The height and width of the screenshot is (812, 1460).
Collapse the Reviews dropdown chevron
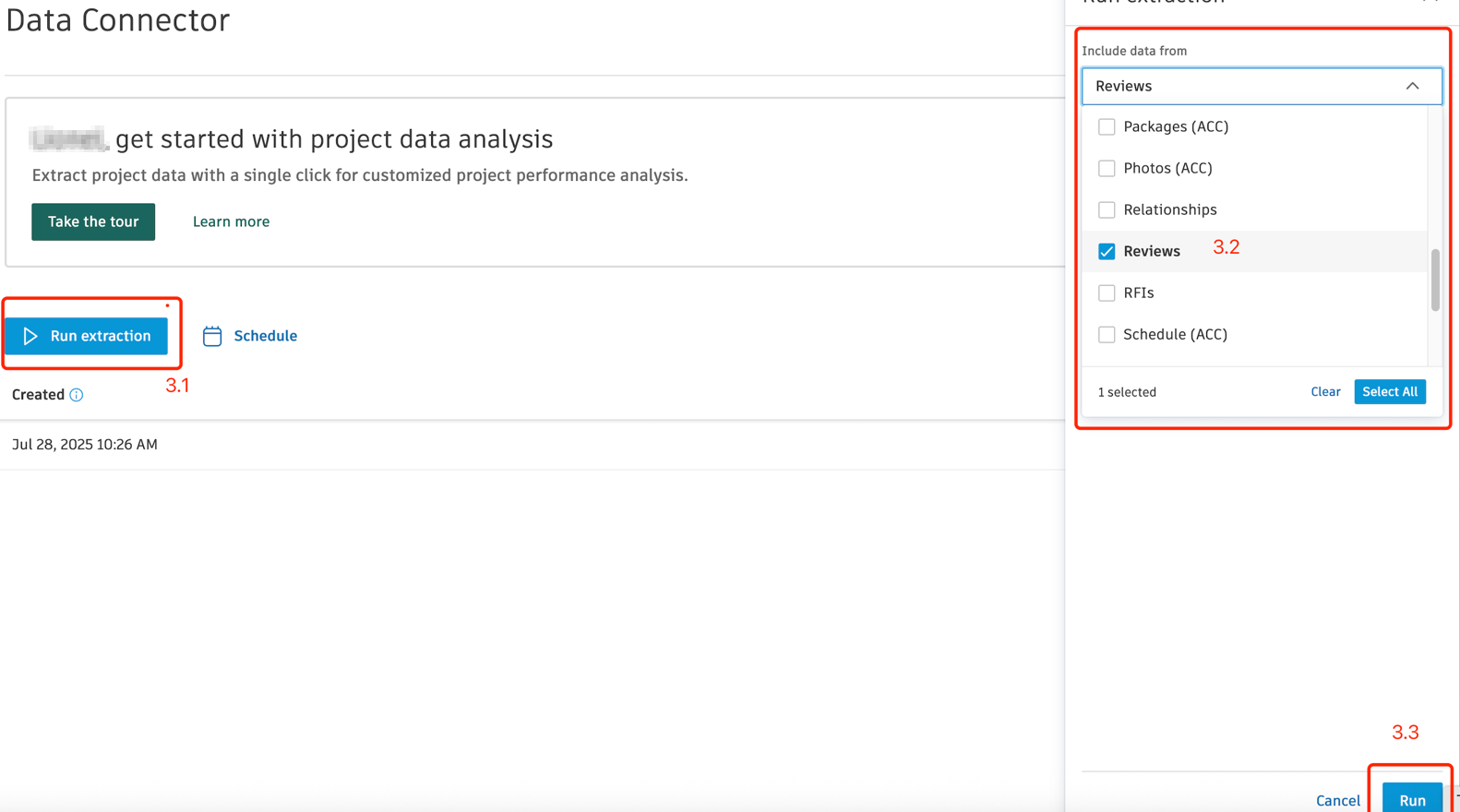click(1412, 86)
